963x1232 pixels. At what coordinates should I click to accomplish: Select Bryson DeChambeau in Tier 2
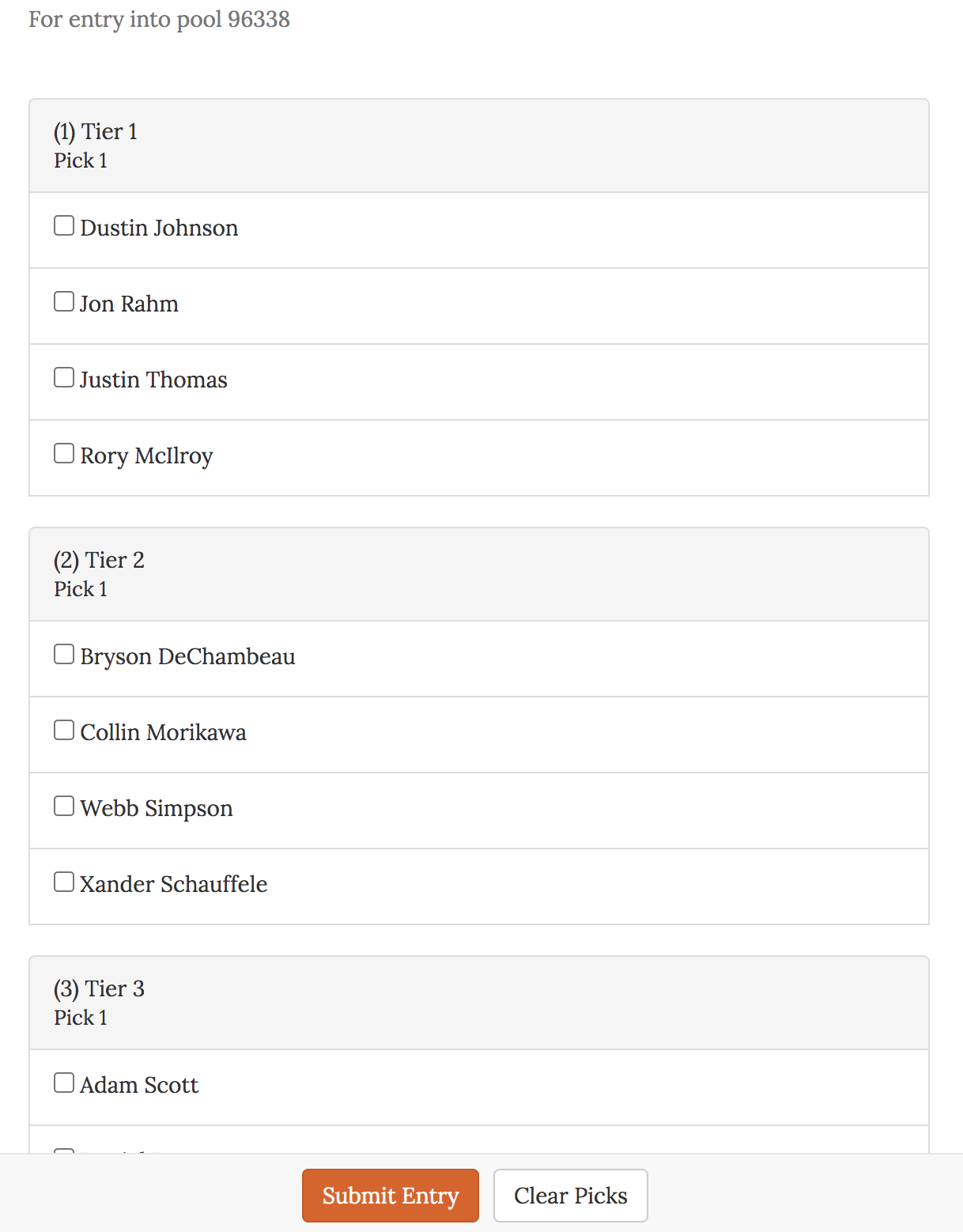coord(63,654)
